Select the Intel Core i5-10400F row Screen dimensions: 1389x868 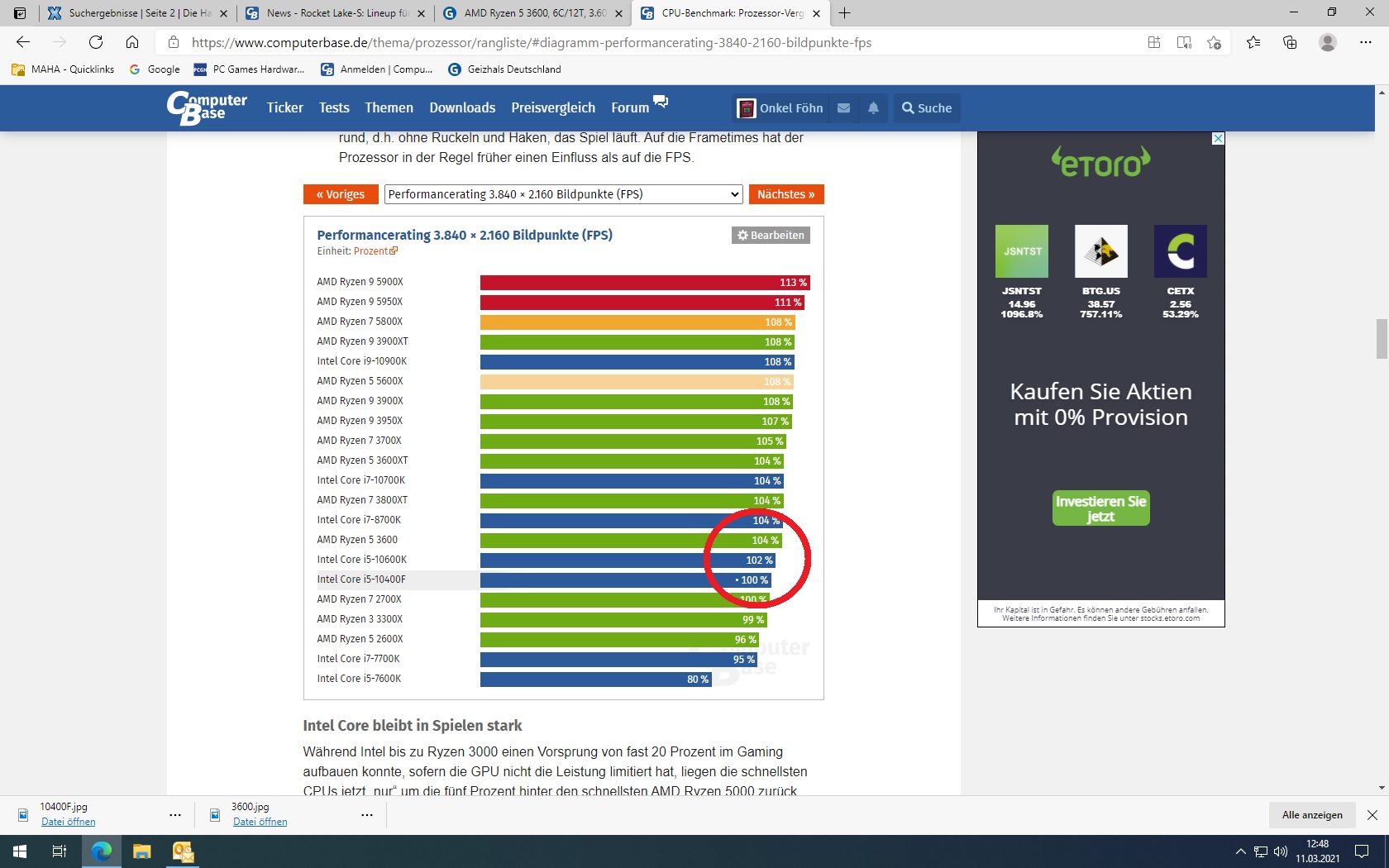542,579
